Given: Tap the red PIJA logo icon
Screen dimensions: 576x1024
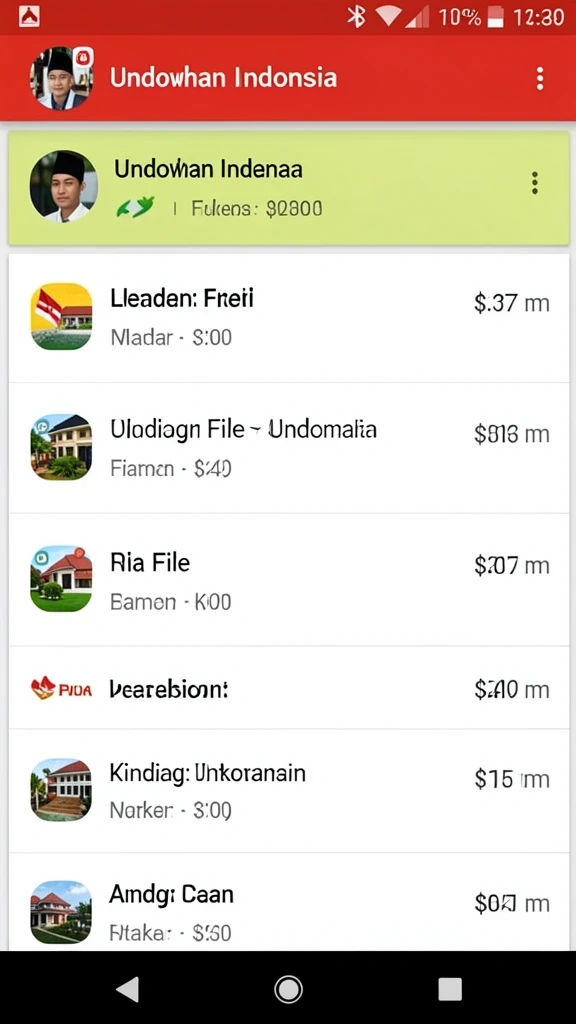Looking at the screenshot, I should click(61, 688).
